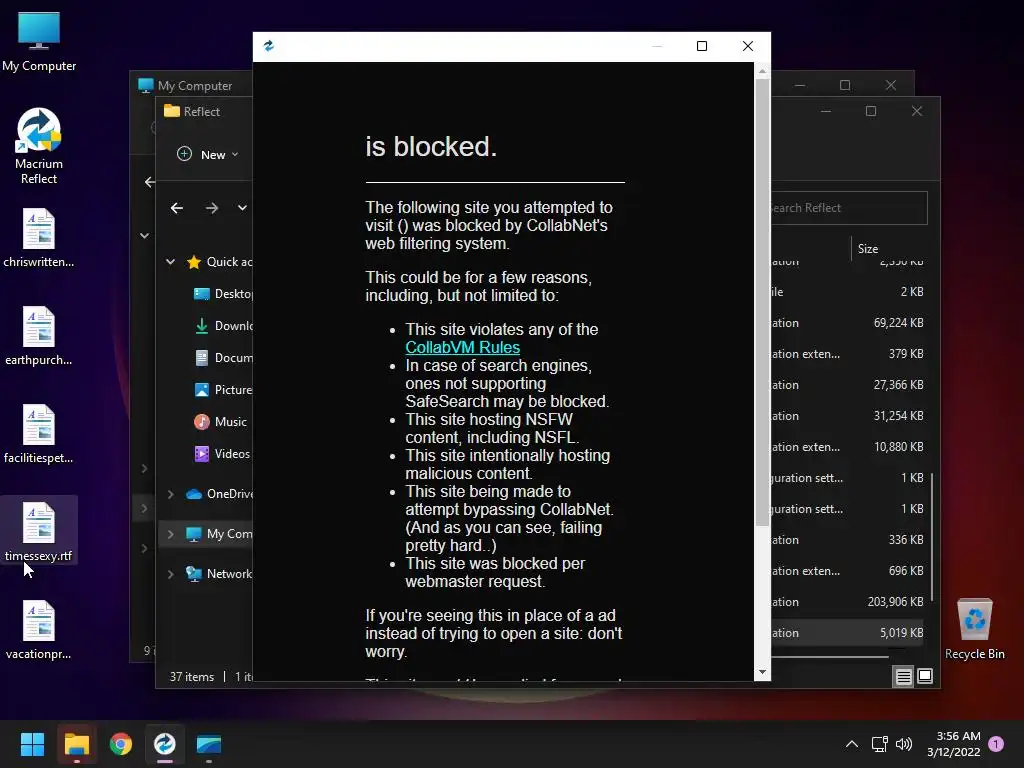
Task: Open recent locations dropdown in Reflect explorer
Action: pyautogui.click(x=242, y=208)
